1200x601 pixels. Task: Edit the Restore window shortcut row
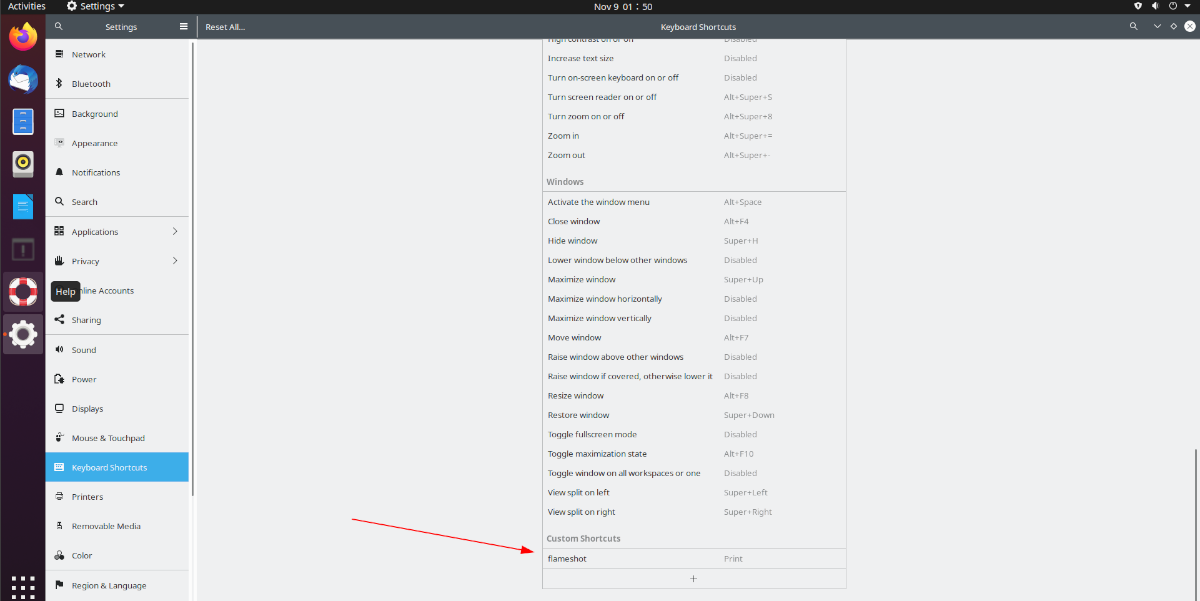coord(694,415)
